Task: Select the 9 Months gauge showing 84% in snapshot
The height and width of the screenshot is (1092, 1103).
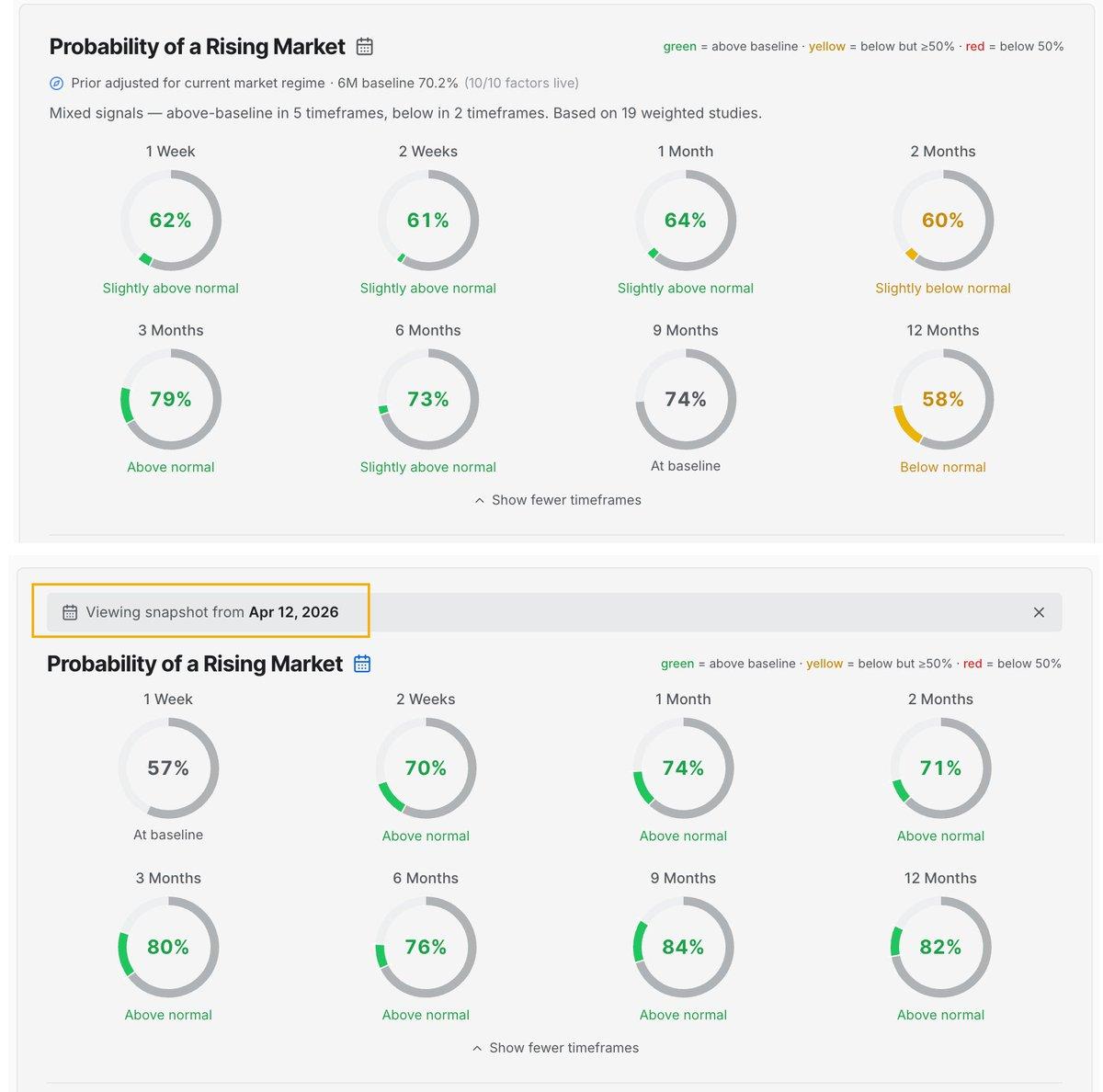Action: click(683, 947)
